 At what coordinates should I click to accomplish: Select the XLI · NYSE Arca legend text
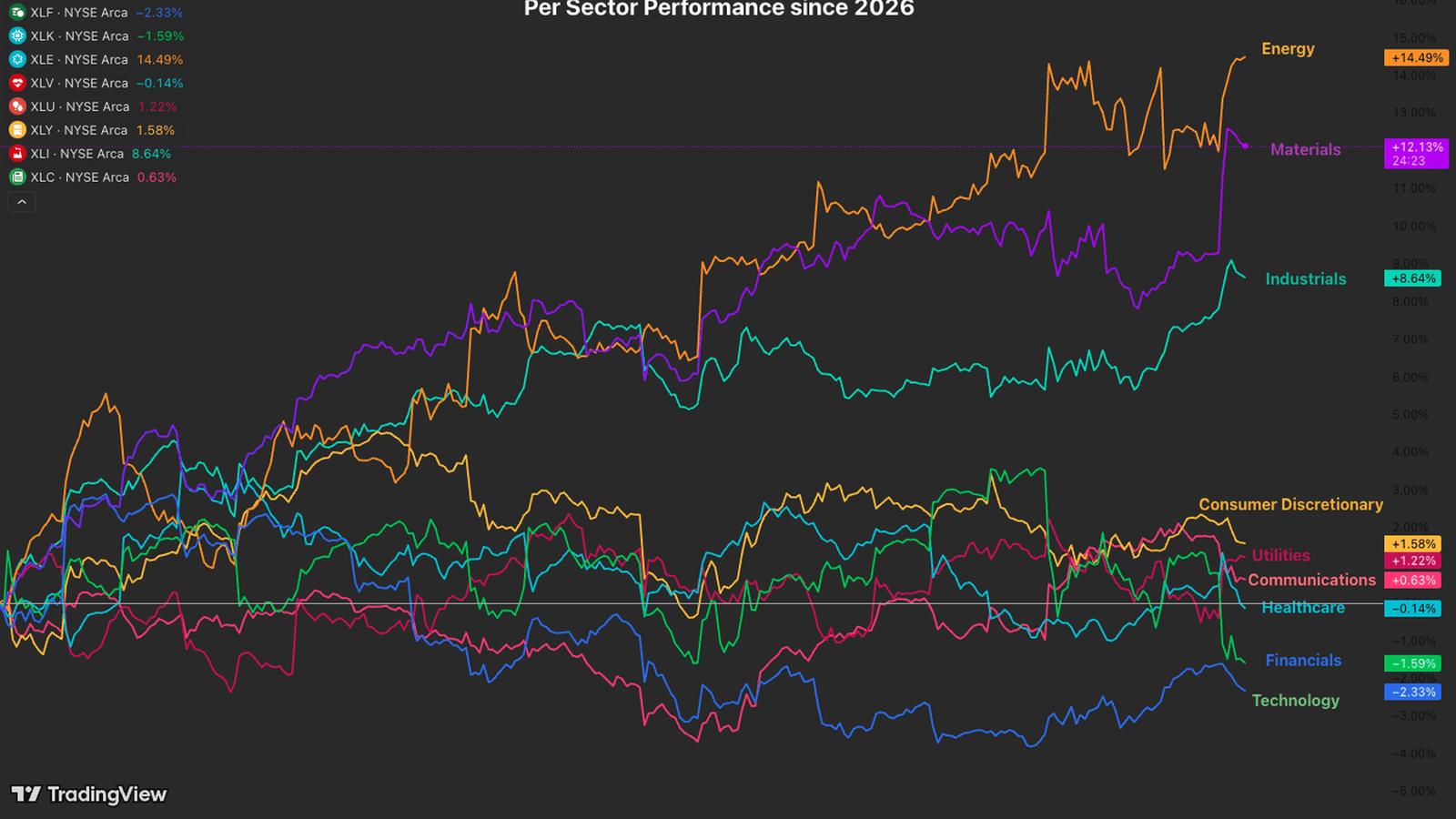[77, 154]
